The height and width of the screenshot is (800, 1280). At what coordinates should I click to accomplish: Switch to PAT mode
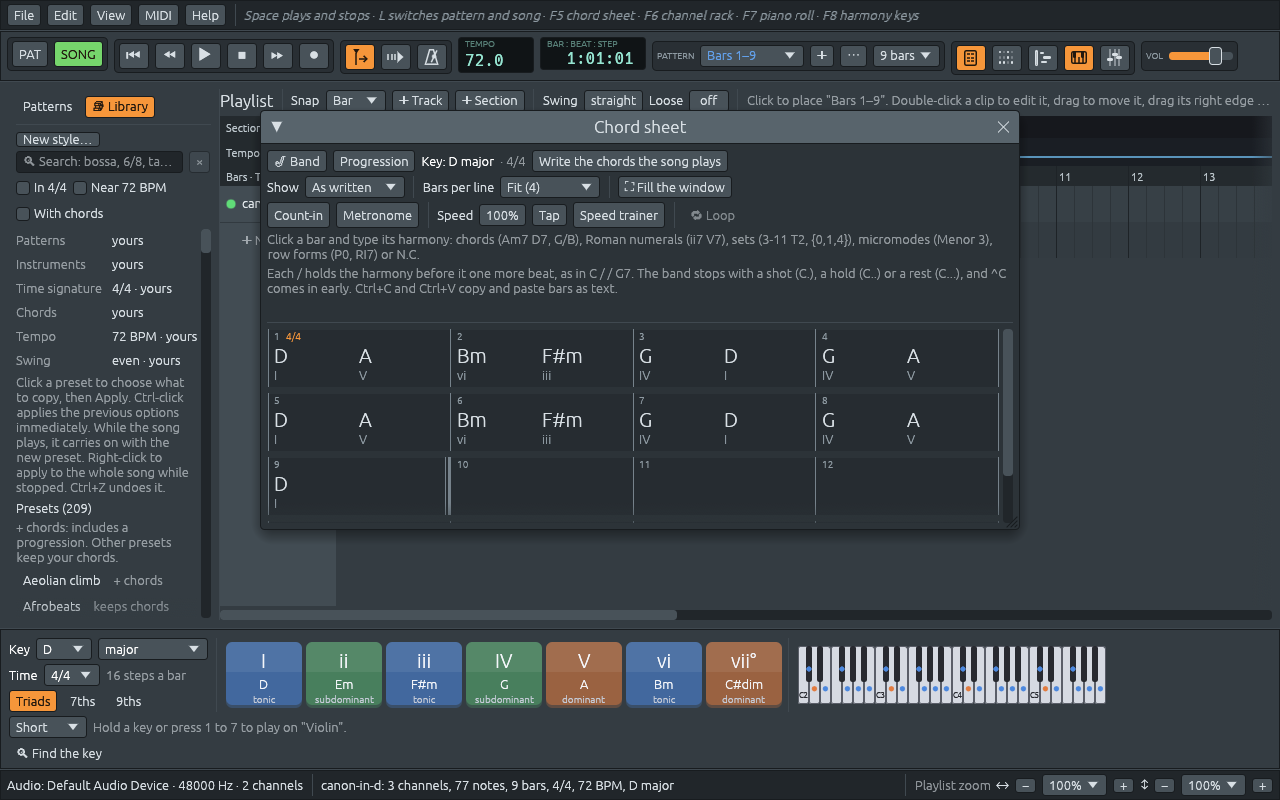[30, 55]
